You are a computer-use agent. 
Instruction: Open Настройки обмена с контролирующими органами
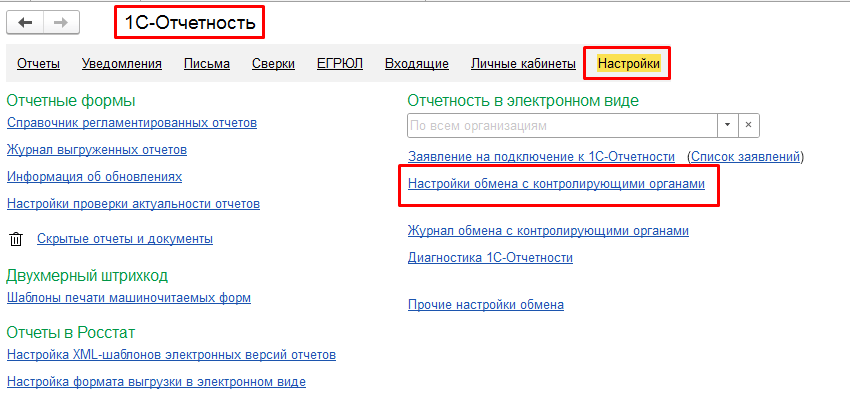[x=556, y=184]
